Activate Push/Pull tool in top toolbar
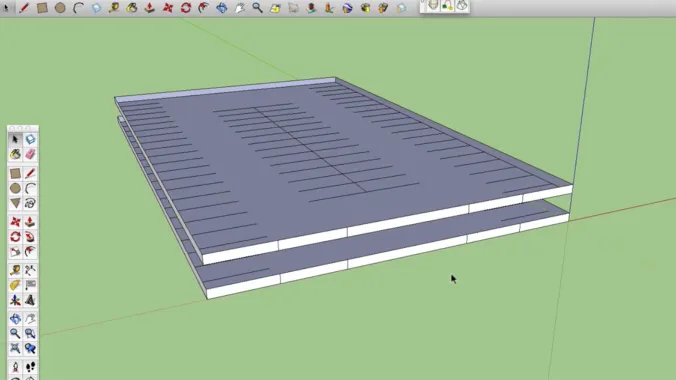The height and width of the screenshot is (380, 676). pyautogui.click(x=150, y=7)
